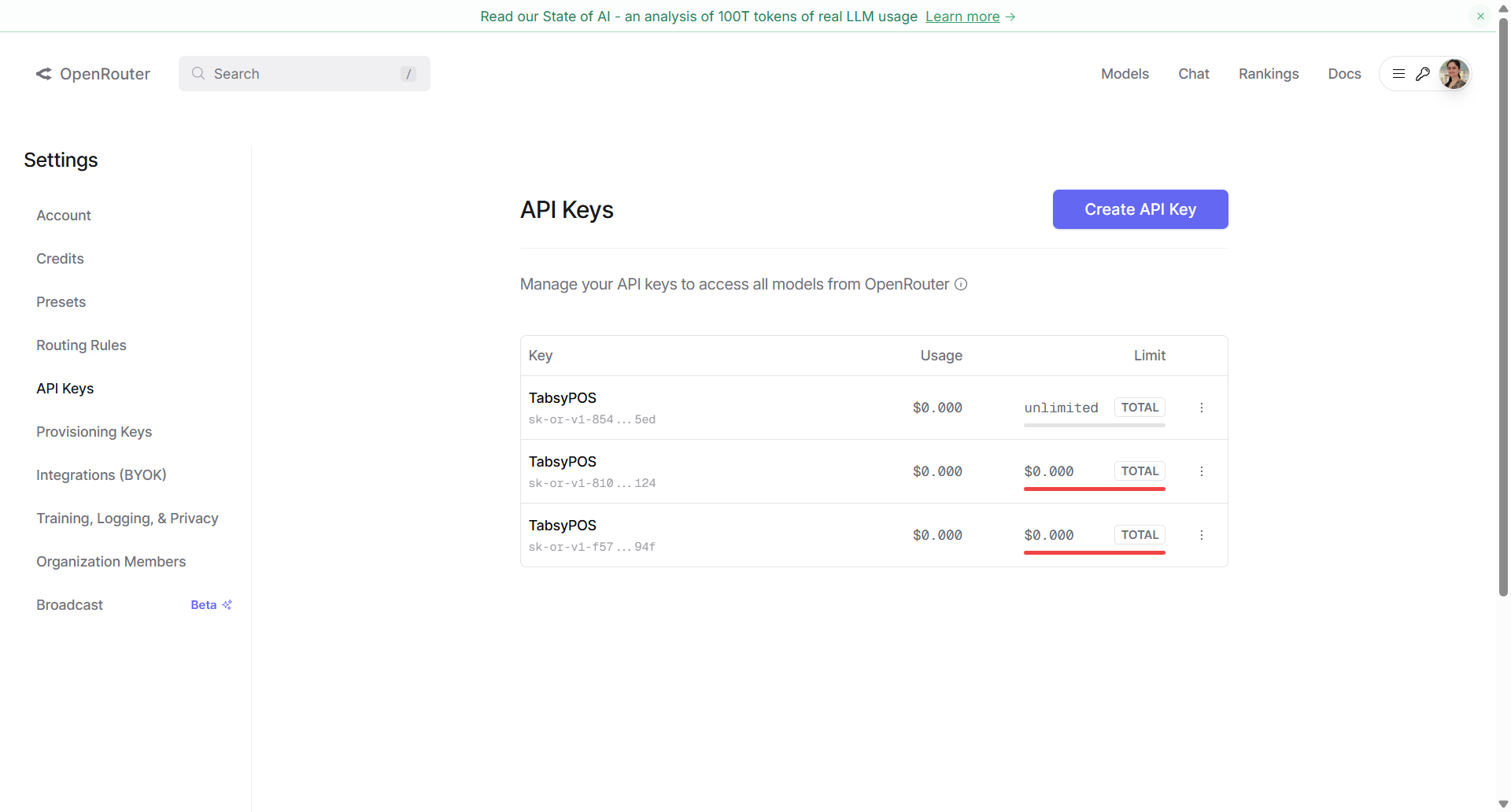Click key string sk-or-v1-810...124
Viewport: 1511px width, 812px height.
[x=592, y=483]
